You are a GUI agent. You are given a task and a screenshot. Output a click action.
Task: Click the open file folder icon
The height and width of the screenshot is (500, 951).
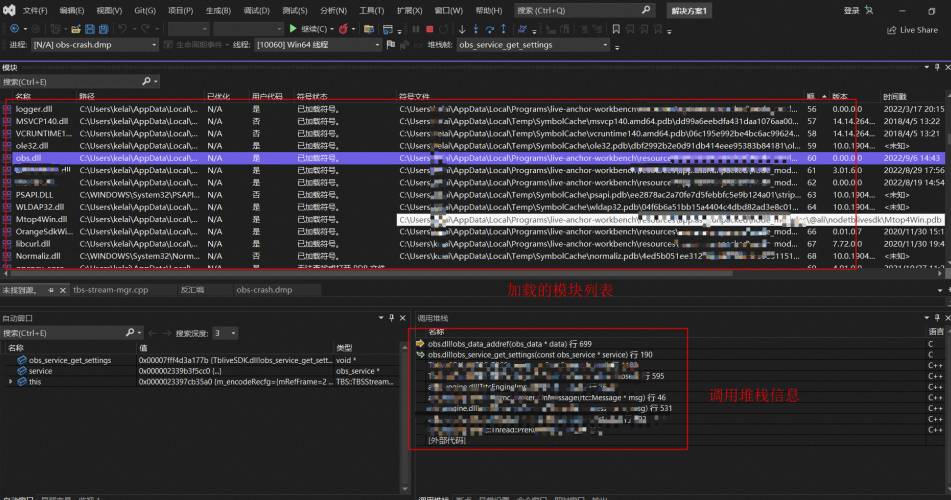pyautogui.click(x=76, y=29)
